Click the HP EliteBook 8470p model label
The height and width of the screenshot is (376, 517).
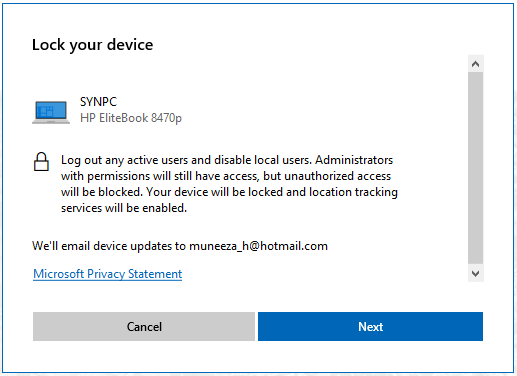tap(131, 118)
